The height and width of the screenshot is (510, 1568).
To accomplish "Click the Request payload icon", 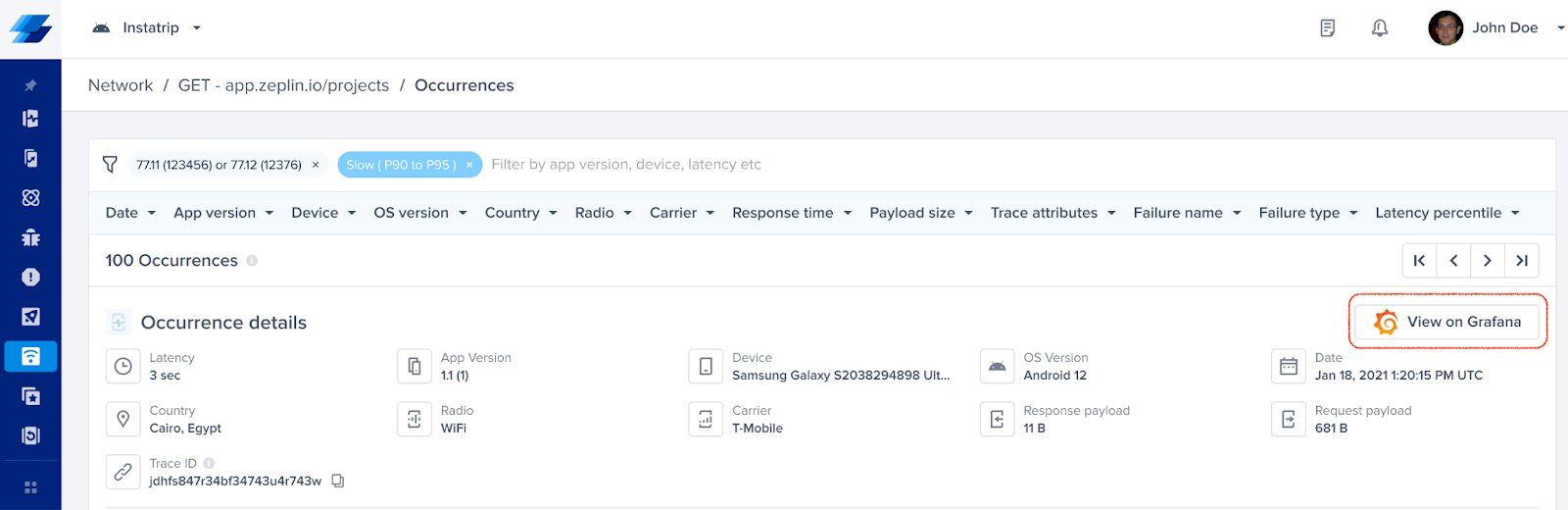I will point(1289,419).
